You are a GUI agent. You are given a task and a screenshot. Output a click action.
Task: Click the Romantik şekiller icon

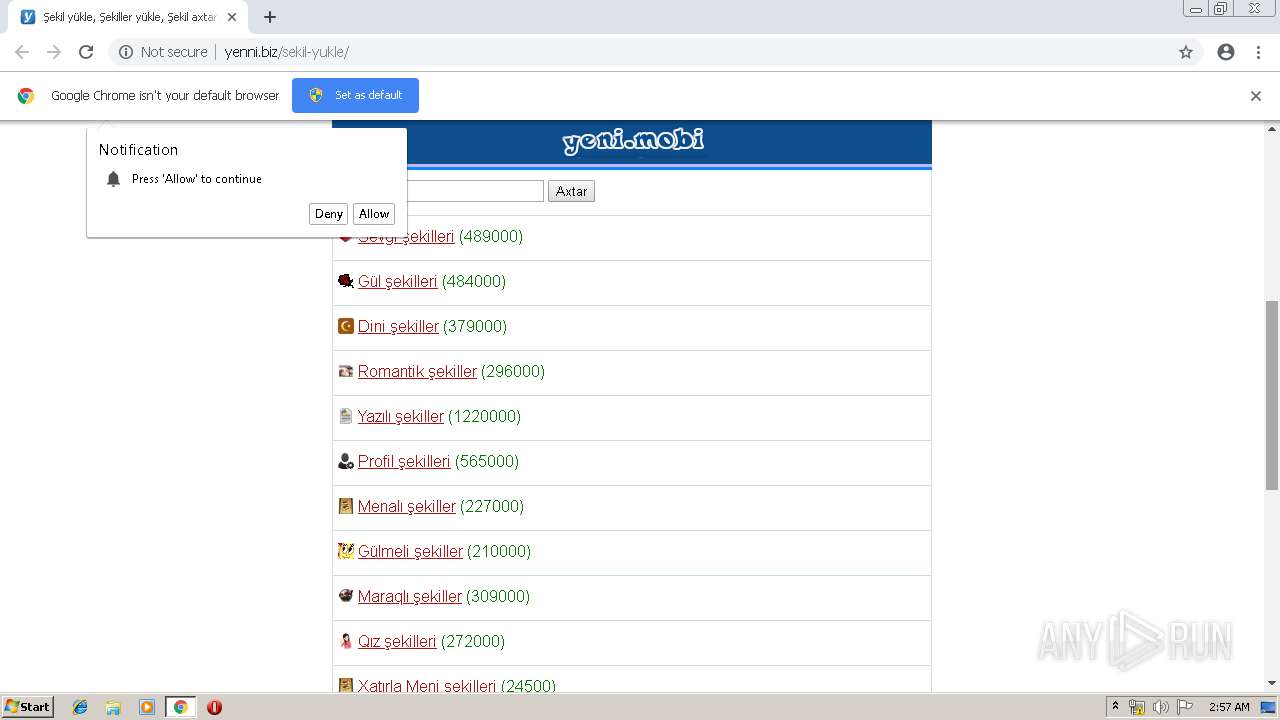(346, 371)
